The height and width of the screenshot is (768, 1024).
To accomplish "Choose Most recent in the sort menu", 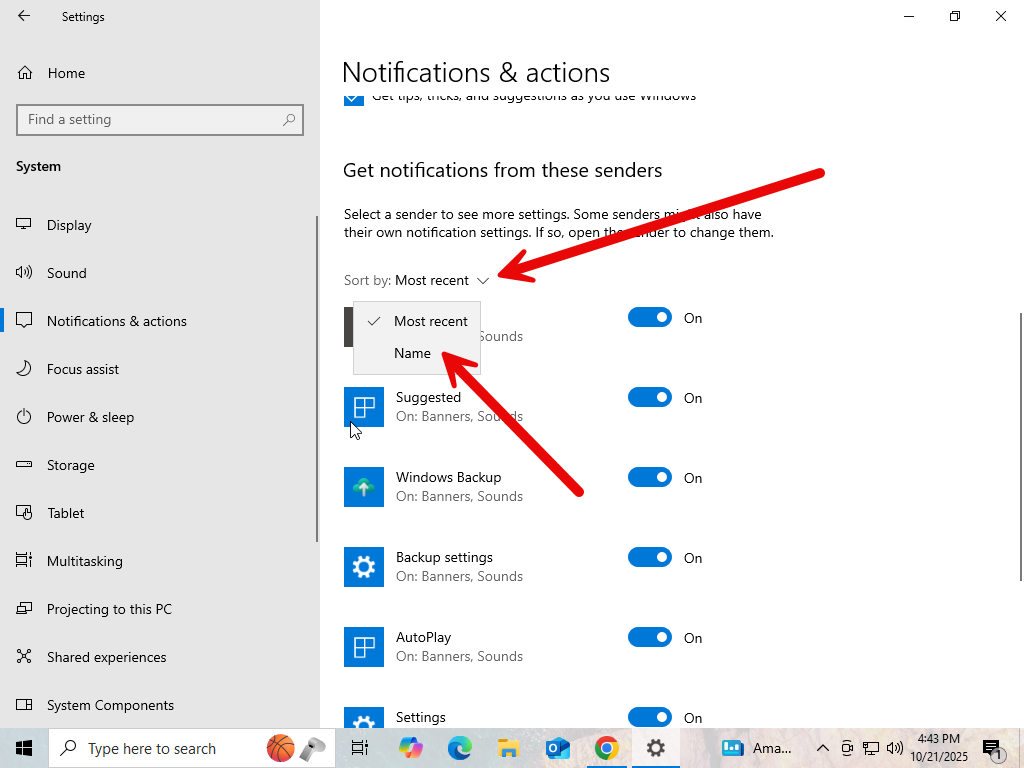I will pos(430,321).
